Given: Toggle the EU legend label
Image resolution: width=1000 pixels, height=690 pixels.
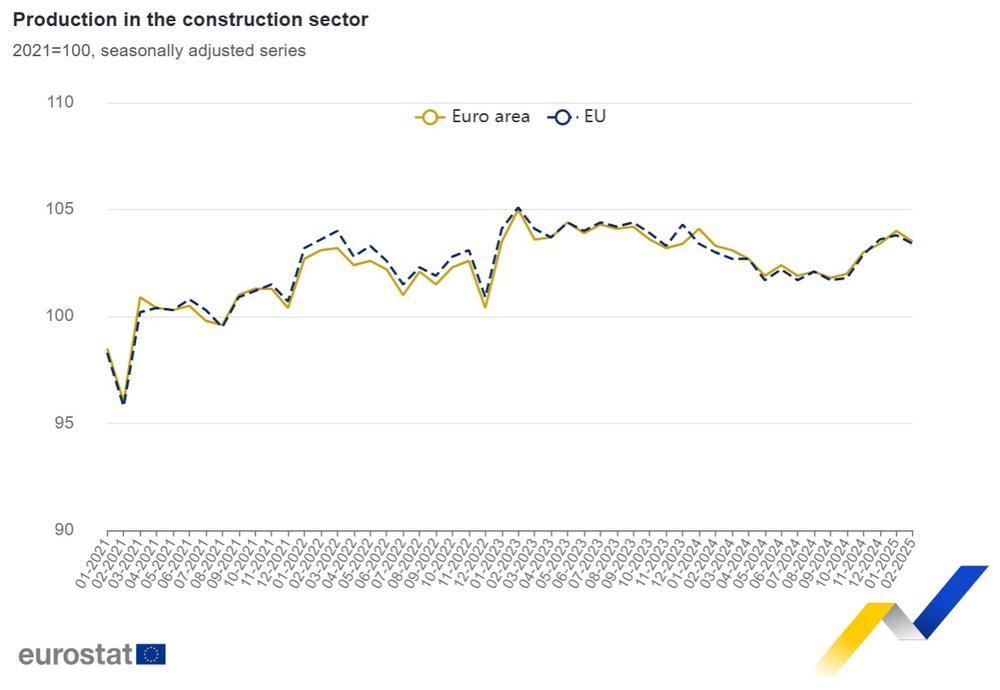Looking at the screenshot, I should point(595,117).
